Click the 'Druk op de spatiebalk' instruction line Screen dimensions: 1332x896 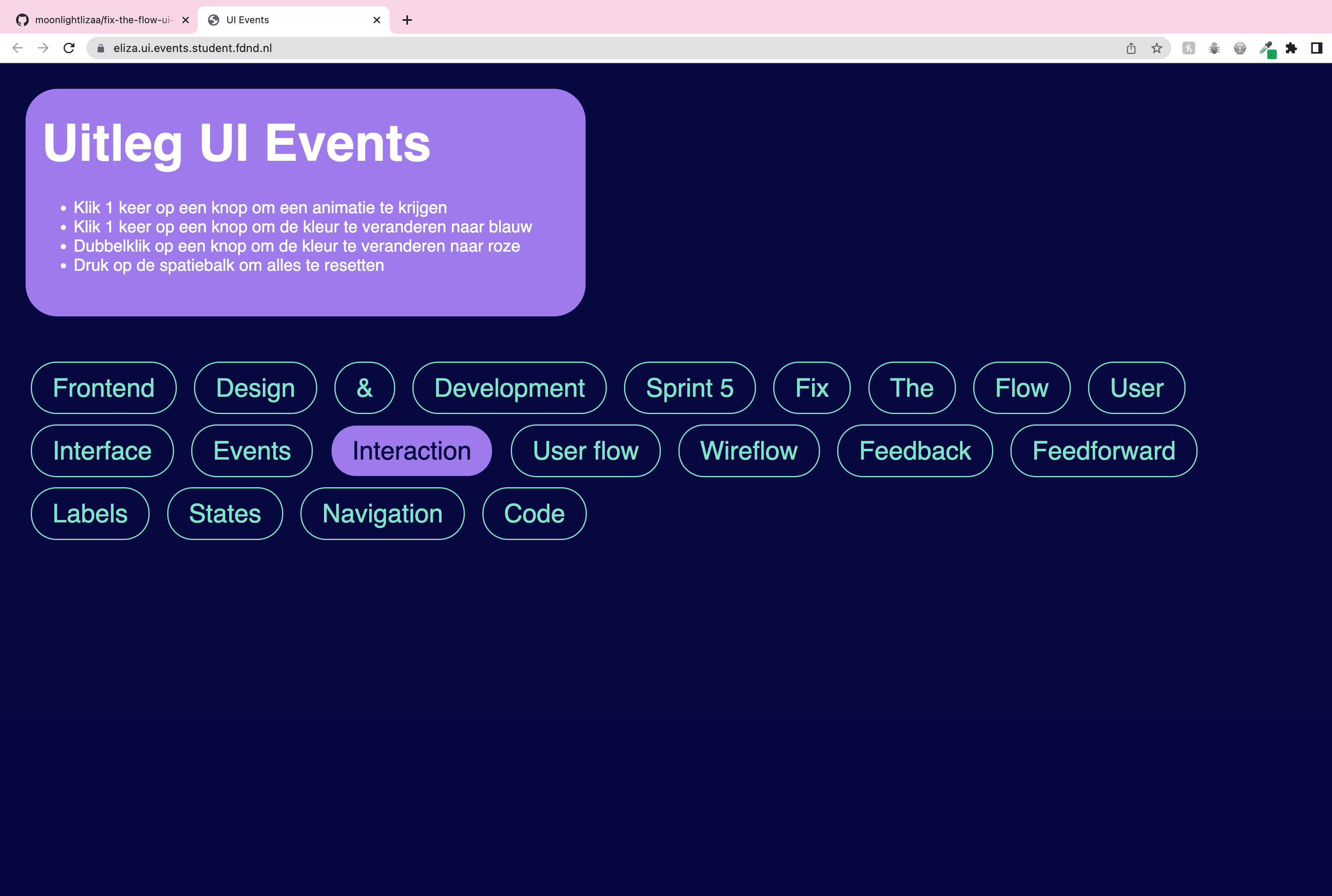point(228,265)
